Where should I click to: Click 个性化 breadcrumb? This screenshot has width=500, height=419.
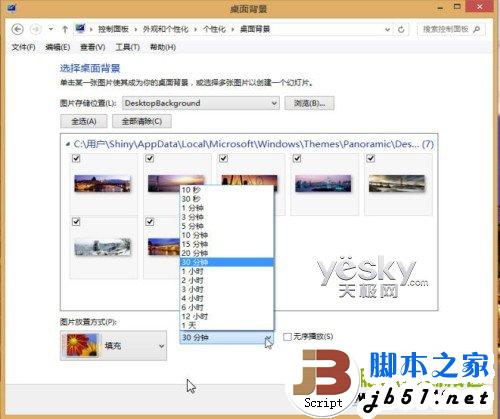(214, 29)
